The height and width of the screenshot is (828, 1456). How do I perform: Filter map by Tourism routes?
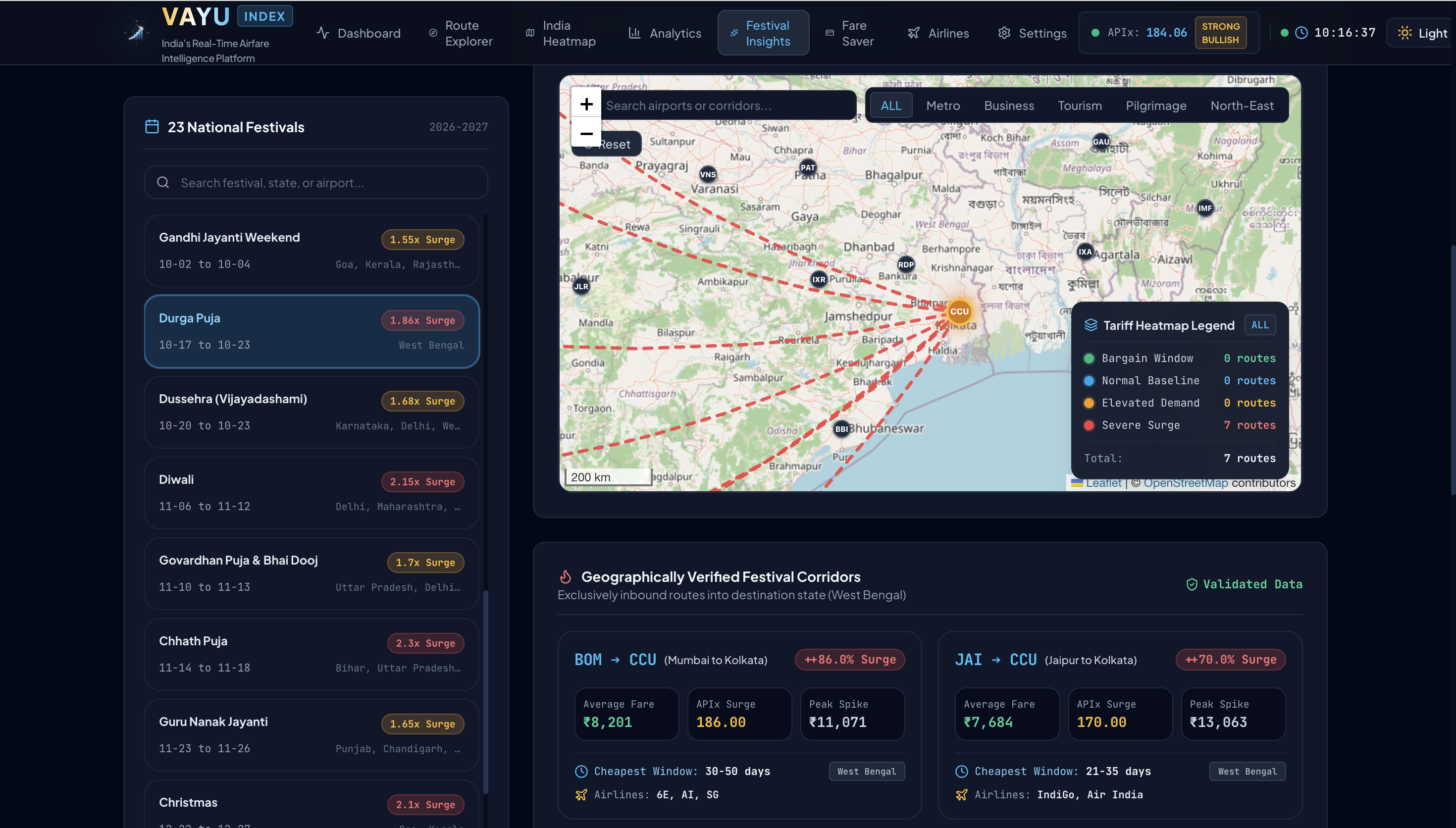(x=1080, y=105)
